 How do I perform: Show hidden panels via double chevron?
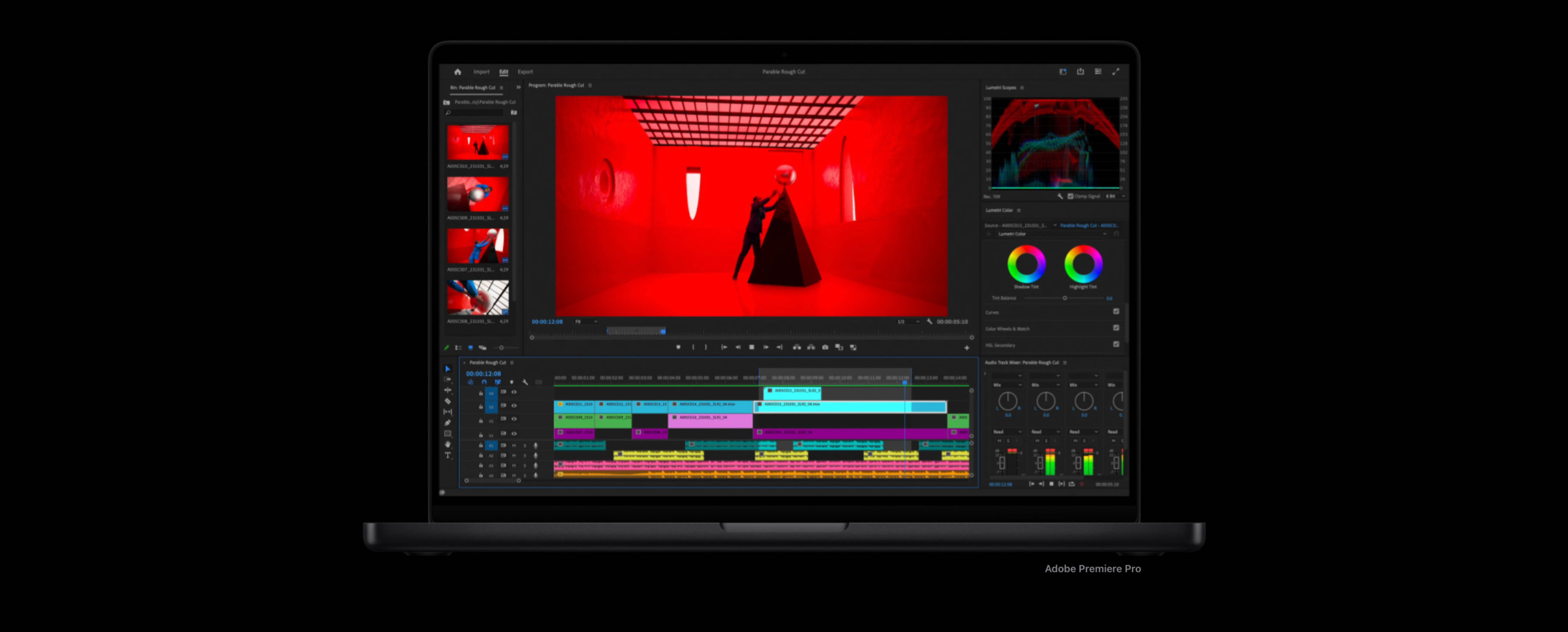point(519,88)
